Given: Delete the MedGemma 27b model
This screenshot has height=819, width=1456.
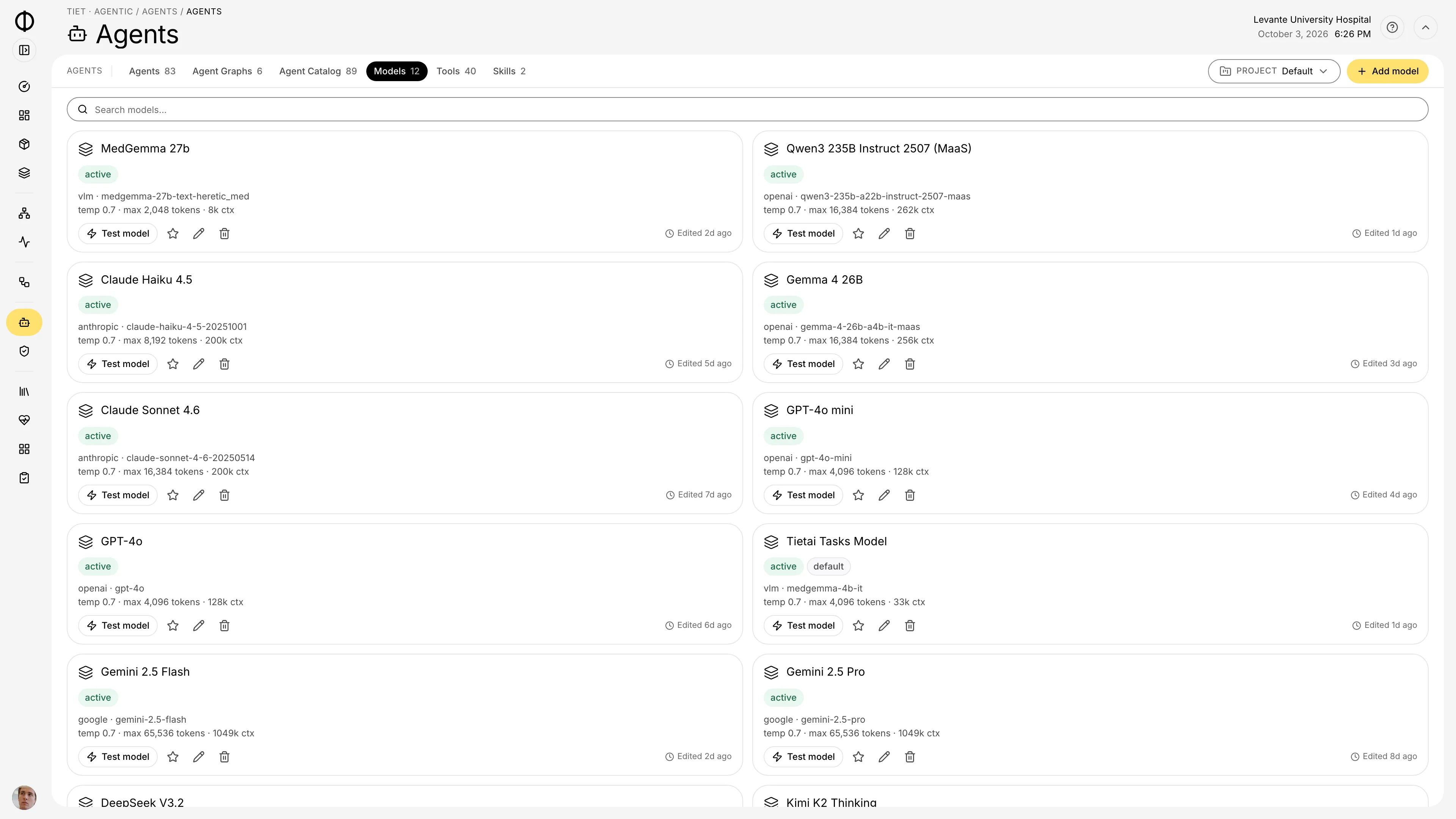Looking at the screenshot, I should [224, 234].
